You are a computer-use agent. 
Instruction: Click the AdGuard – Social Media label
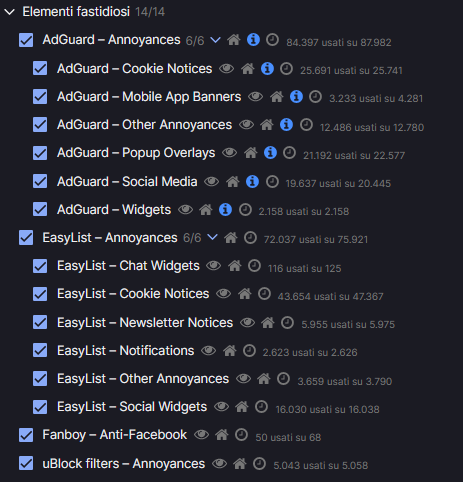[127, 182]
